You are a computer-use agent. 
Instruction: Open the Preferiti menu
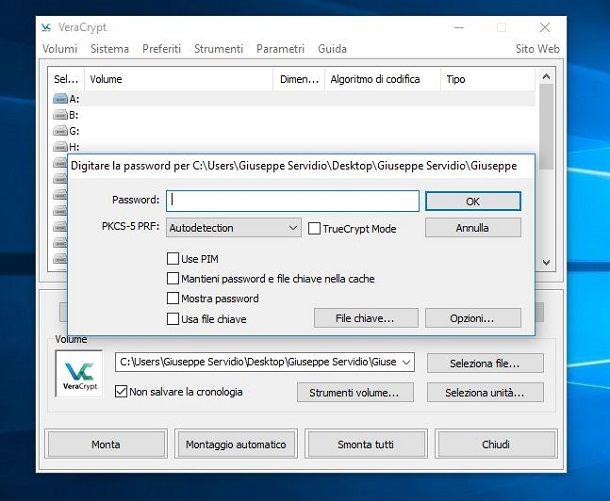tap(161, 48)
